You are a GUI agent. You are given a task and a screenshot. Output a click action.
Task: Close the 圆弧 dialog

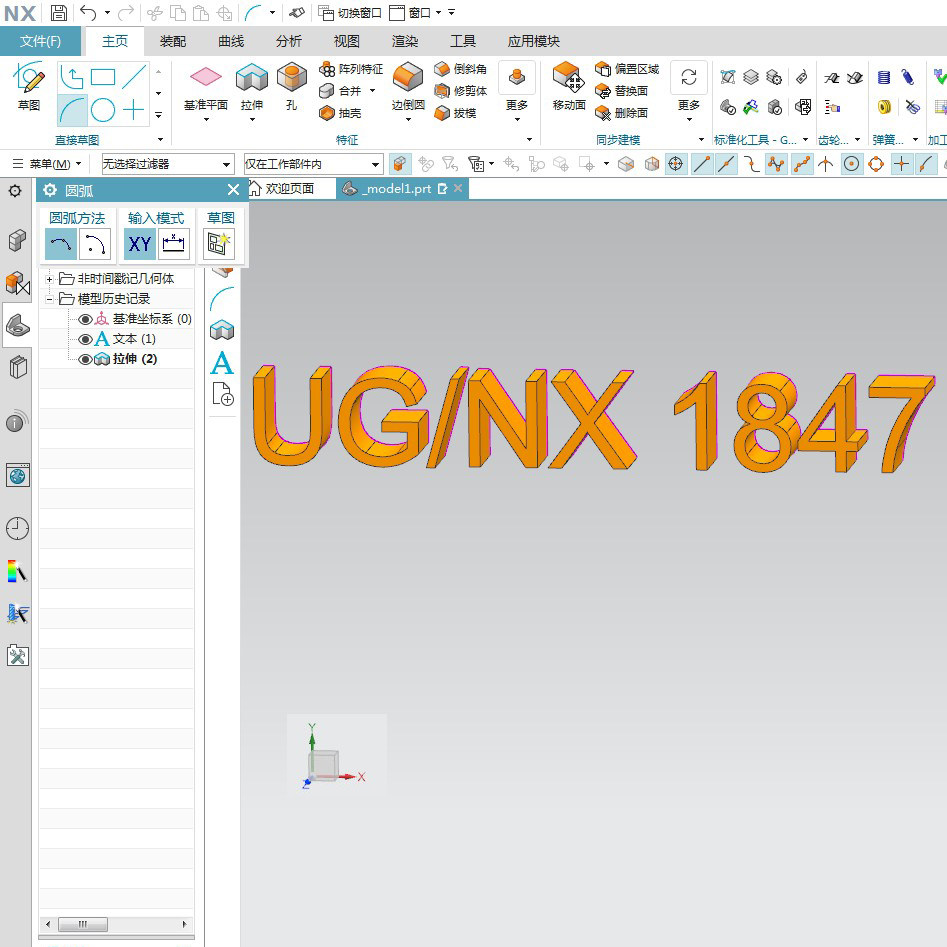[x=233, y=190]
